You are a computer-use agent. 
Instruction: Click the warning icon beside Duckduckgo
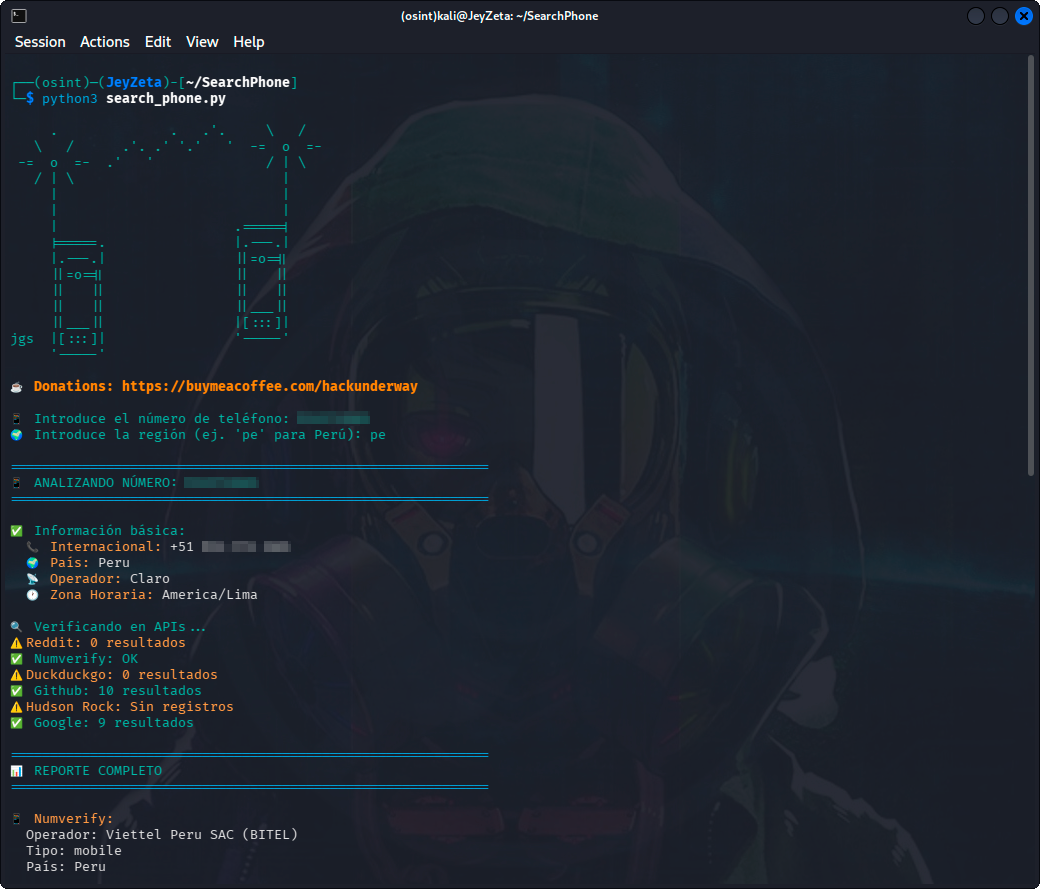tap(17, 675)
